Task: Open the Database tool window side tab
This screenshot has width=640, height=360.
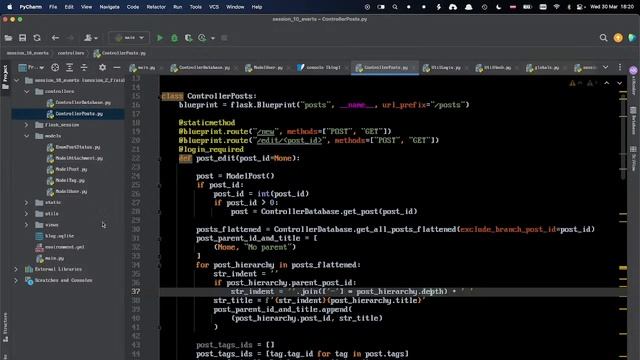Action: click(x=633, y=121)
